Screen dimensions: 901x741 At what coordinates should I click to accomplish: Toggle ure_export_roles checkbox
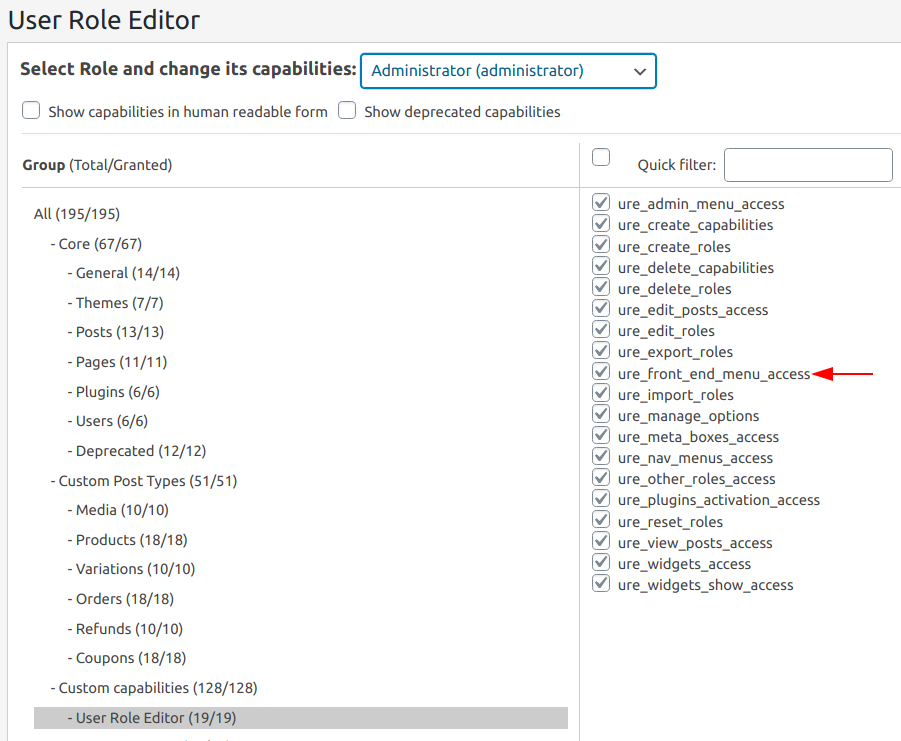coord(601,350)
